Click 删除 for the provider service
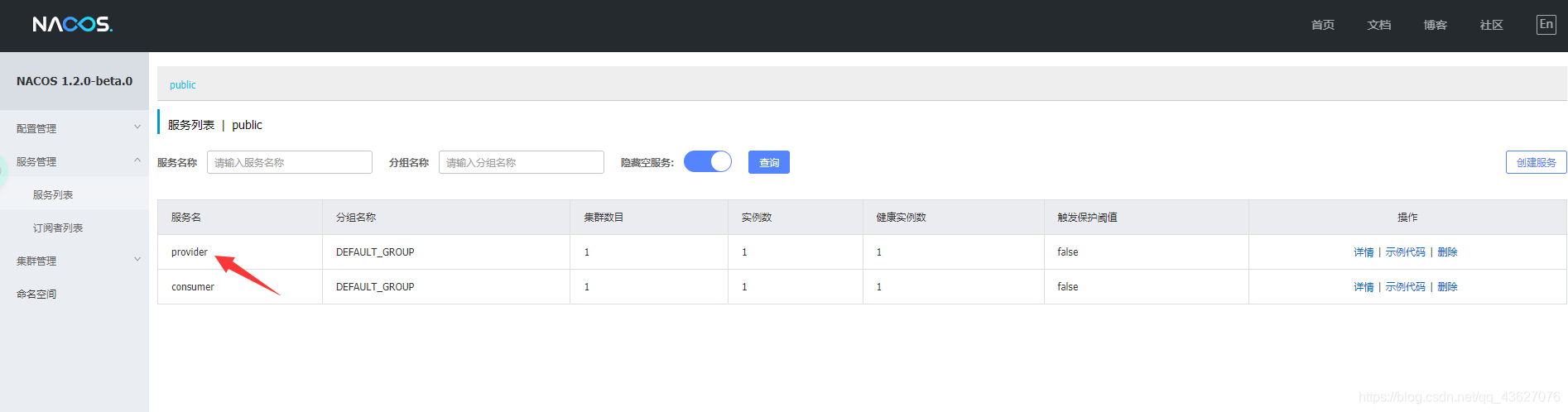 pyautogui.click(x=1447, y=252)
